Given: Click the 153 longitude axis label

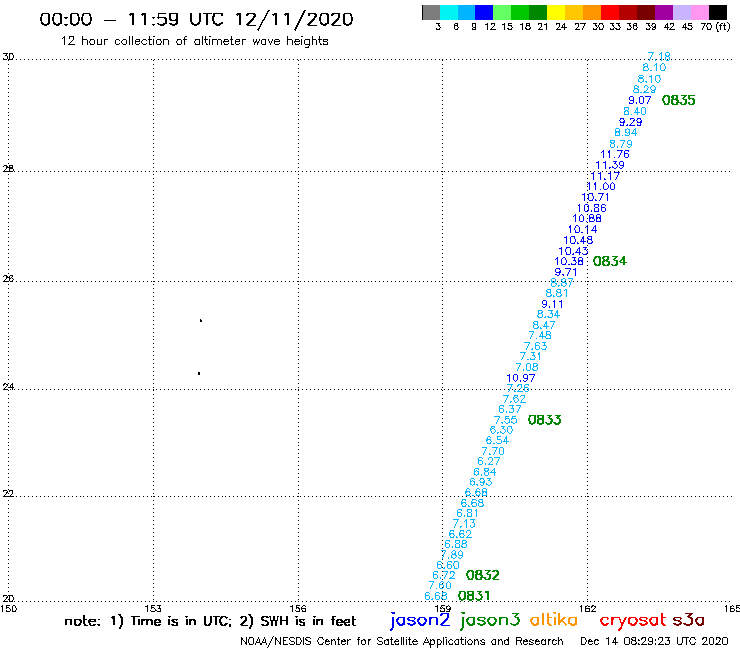Looking at the screenshot, I should pos(153,608).
